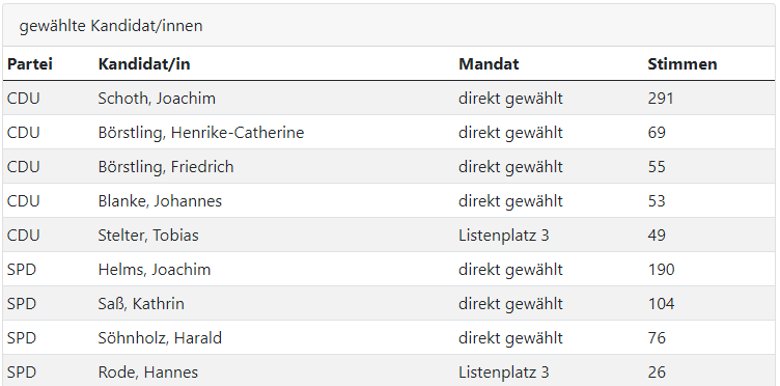Click the 190 votes cell for Helms
780x386 pixels.
tap(661, 270)
